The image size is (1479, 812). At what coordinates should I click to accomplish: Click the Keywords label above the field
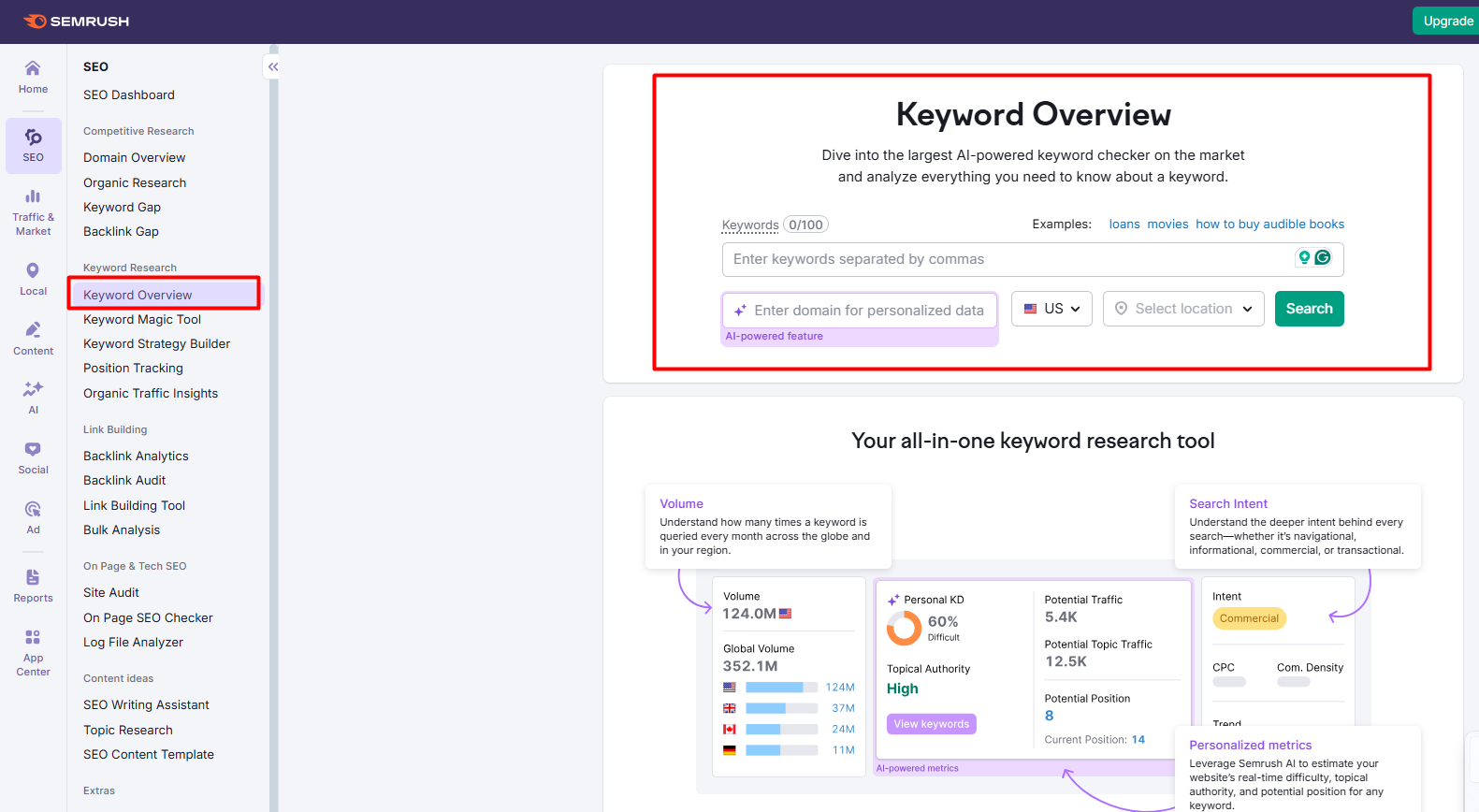point(750,225)
